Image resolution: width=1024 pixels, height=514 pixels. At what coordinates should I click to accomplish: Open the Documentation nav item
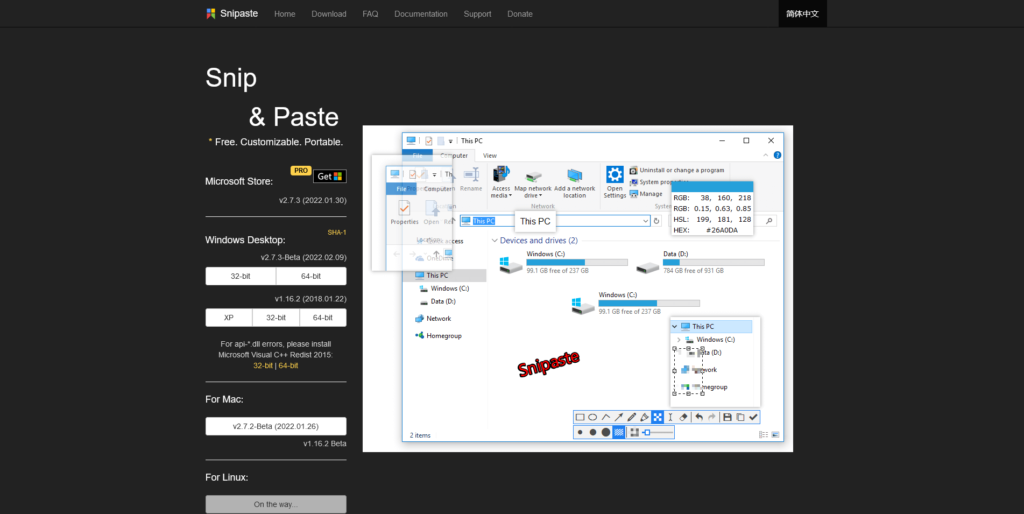(x=421, y=14)
